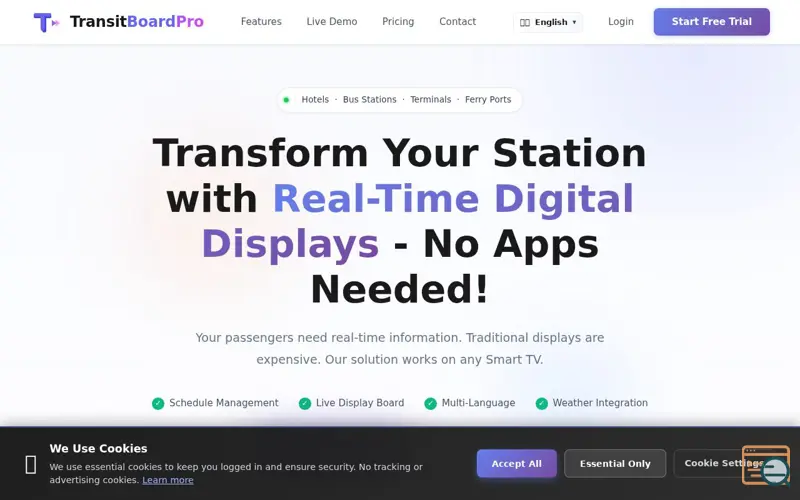Click the We Use Cookies heading
This screenshot has height=500, width=800.
coord(98,448)
